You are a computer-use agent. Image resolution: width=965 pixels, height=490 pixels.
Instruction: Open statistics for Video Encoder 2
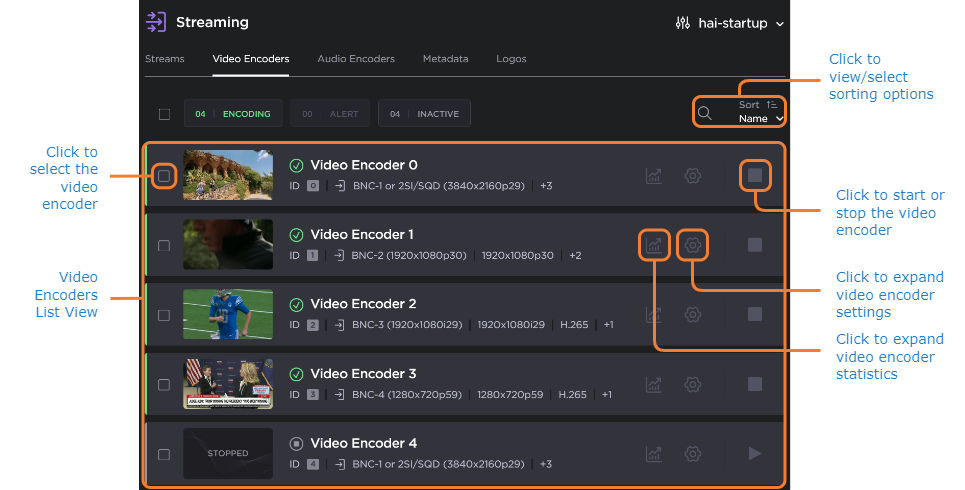pos(653,315)
